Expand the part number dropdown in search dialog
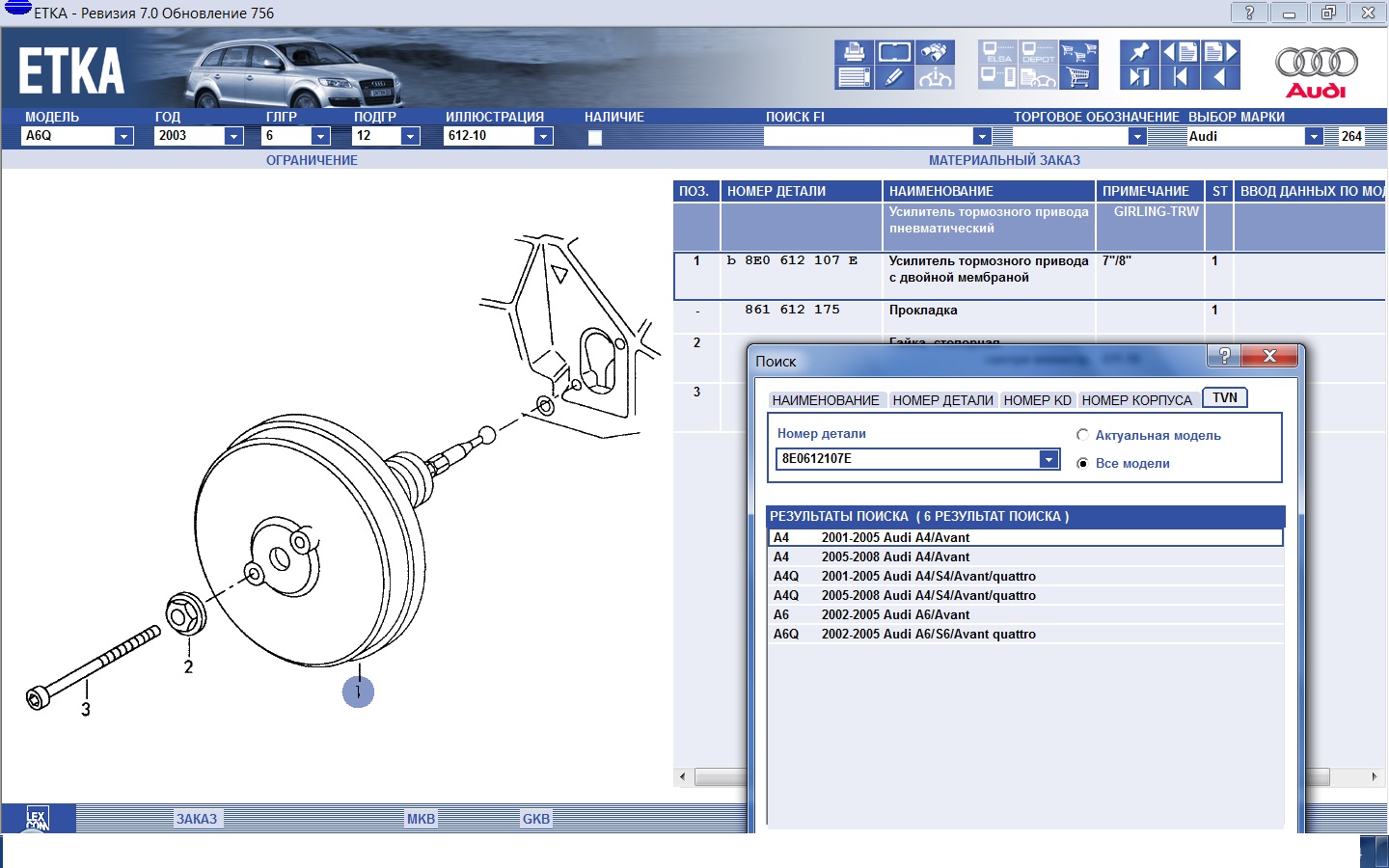The width and height of the screenshot is (1389, 868). pos(1049,459)
